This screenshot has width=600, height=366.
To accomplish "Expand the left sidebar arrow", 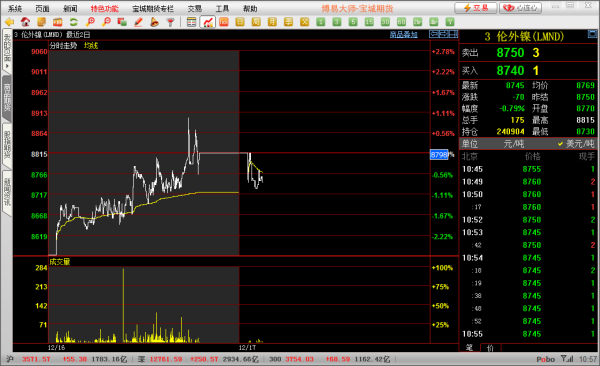I will (x=7, y=66).
